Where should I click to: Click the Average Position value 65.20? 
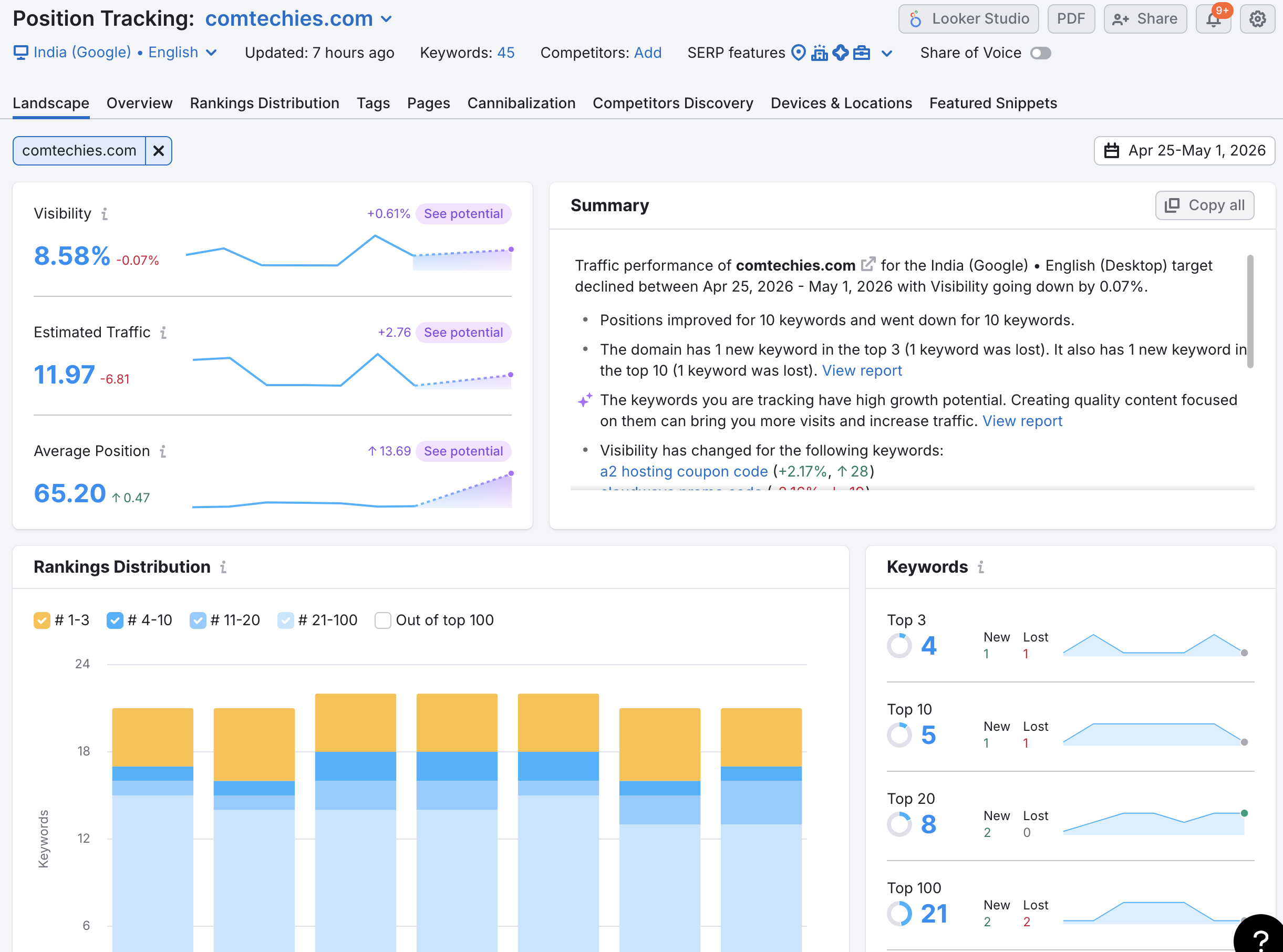70,493
